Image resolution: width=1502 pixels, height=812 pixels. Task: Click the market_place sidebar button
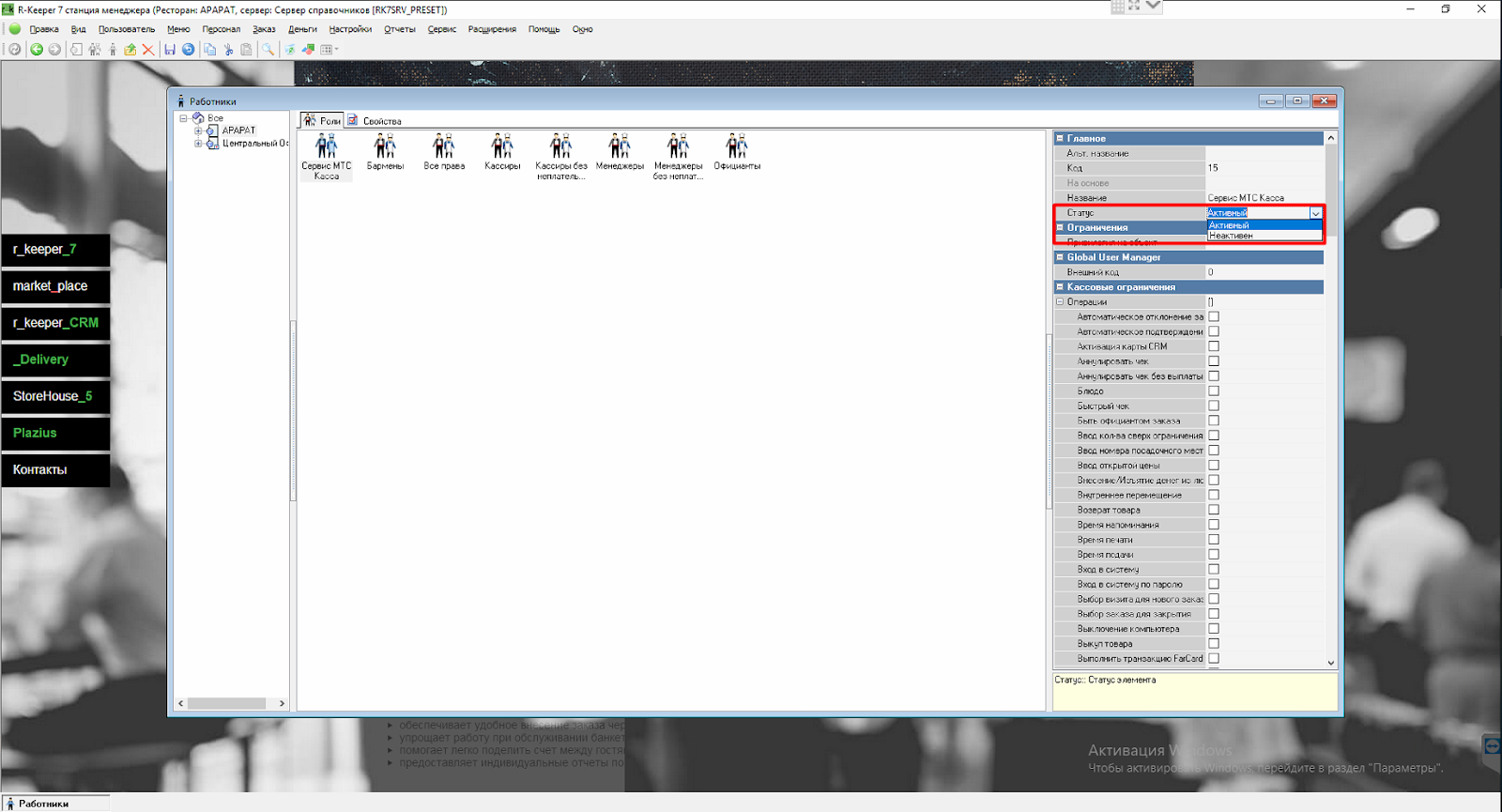pyautogui.click(x=55, y=286)
